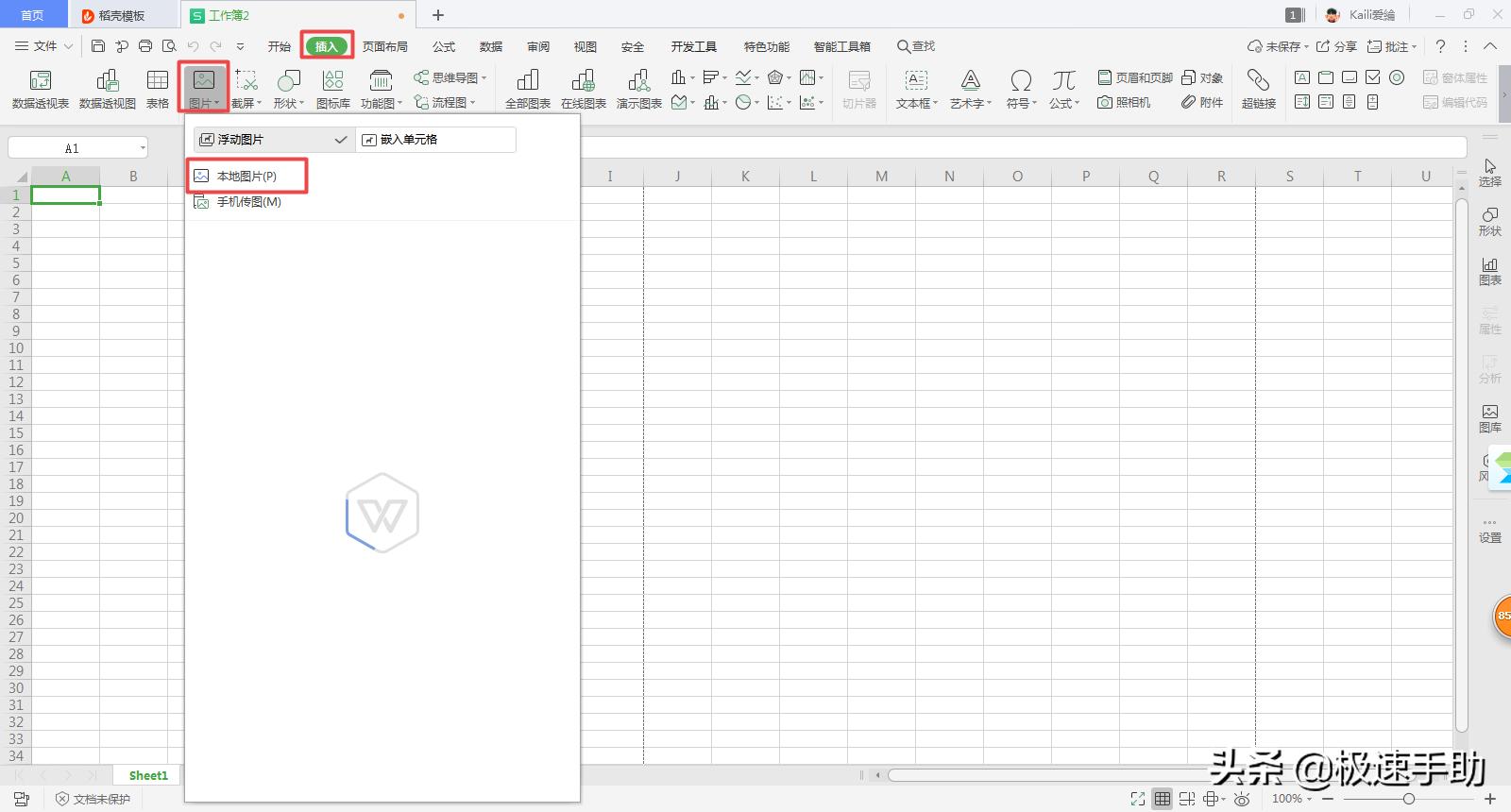Open 选择 selection pane in right sidebar
Image resolution: width=1511 pixels, height=812 pixels.
1489,173
